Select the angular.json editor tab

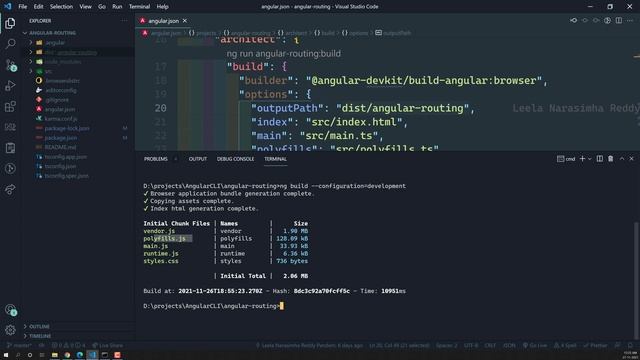click(x=163, y=21)
